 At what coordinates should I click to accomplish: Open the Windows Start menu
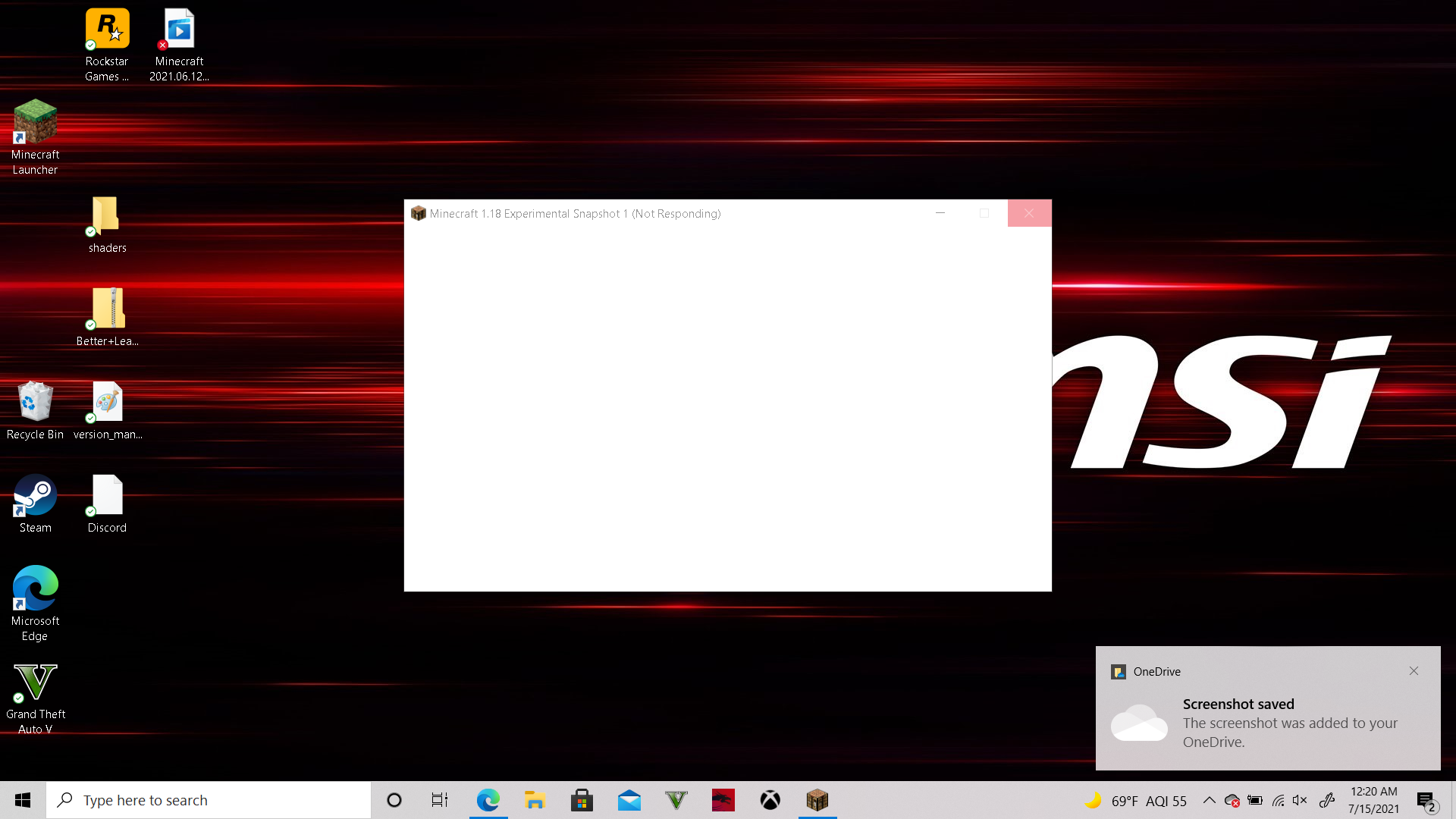23,800
